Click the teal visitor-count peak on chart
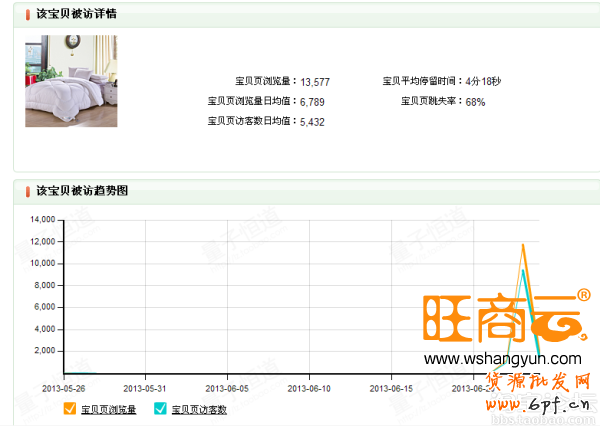 522,270
